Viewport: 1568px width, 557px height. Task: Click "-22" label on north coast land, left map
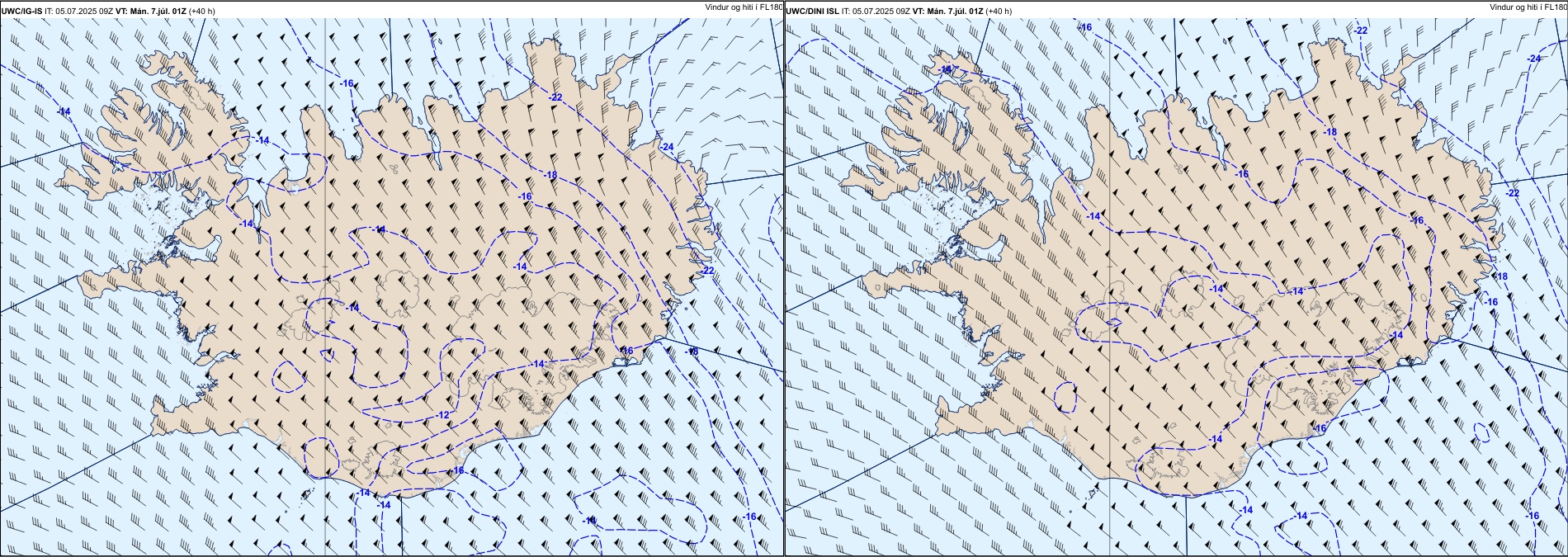(555, 97)
